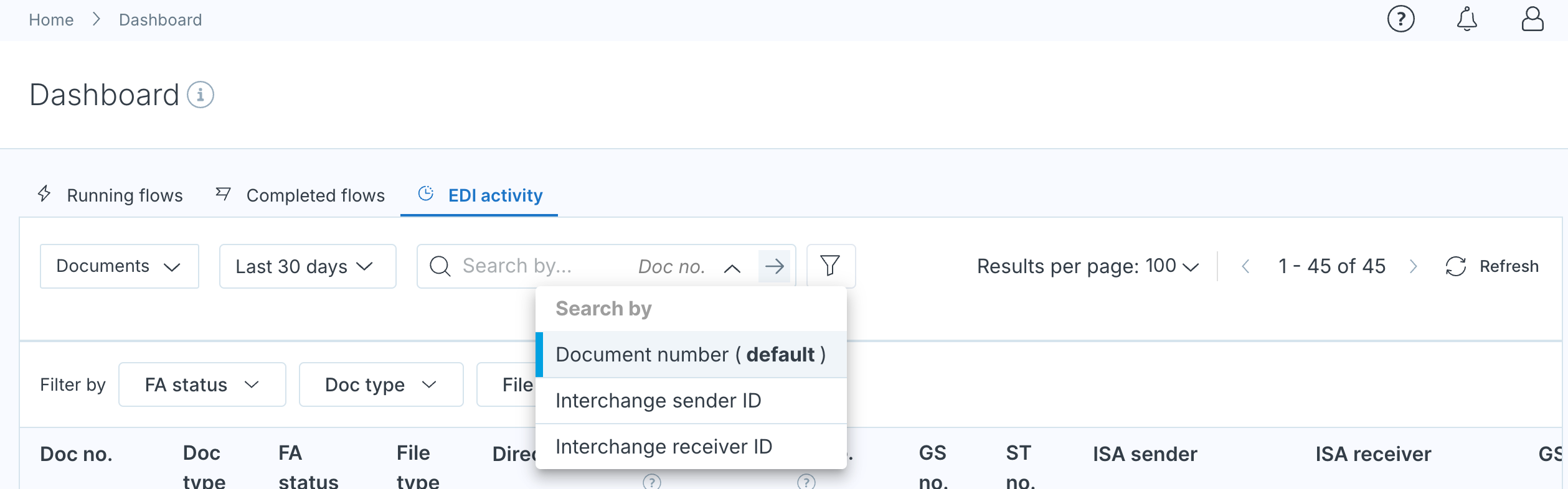Click the filter funnel icon
Screen dimensions: 1568x489
coord(830,266)
